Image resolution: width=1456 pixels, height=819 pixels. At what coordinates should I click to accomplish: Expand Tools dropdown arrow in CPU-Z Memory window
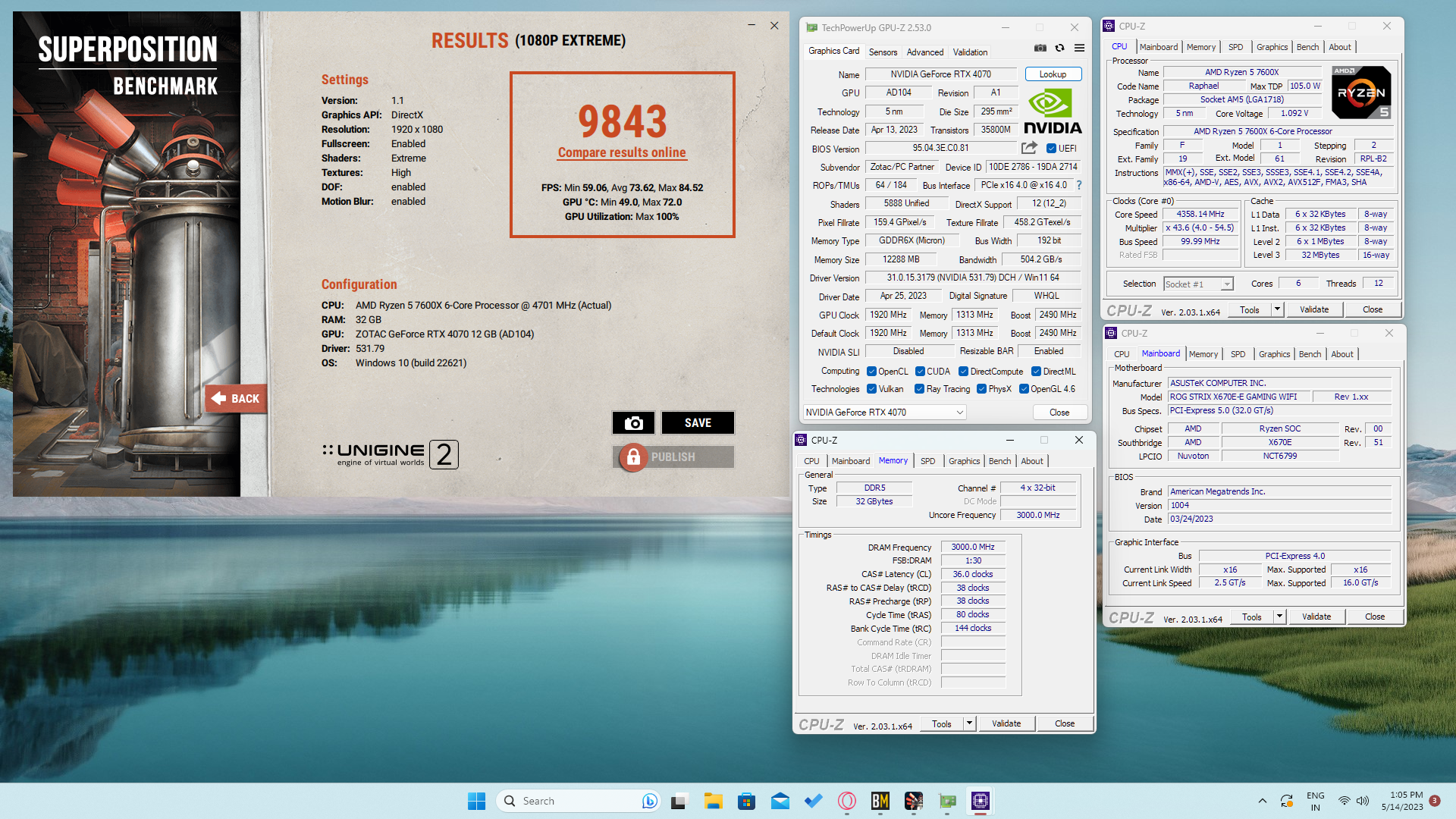(969, 723)
